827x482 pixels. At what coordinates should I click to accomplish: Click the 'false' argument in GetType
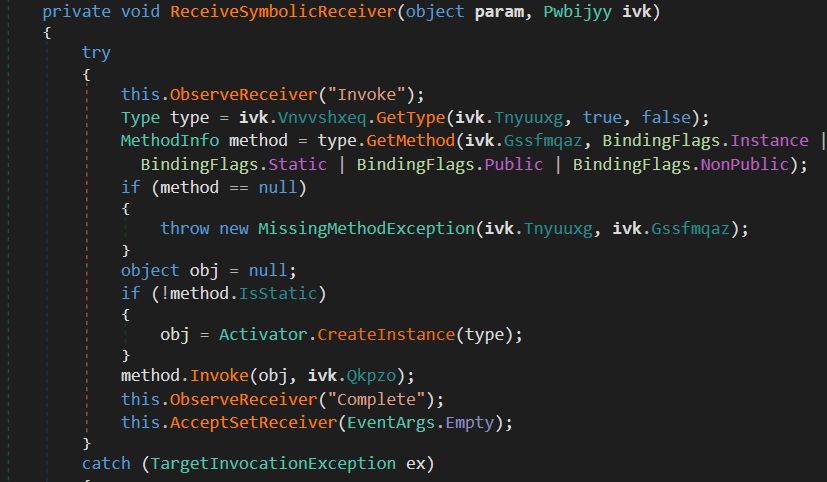pyautogui.click(x=666, y=117)
